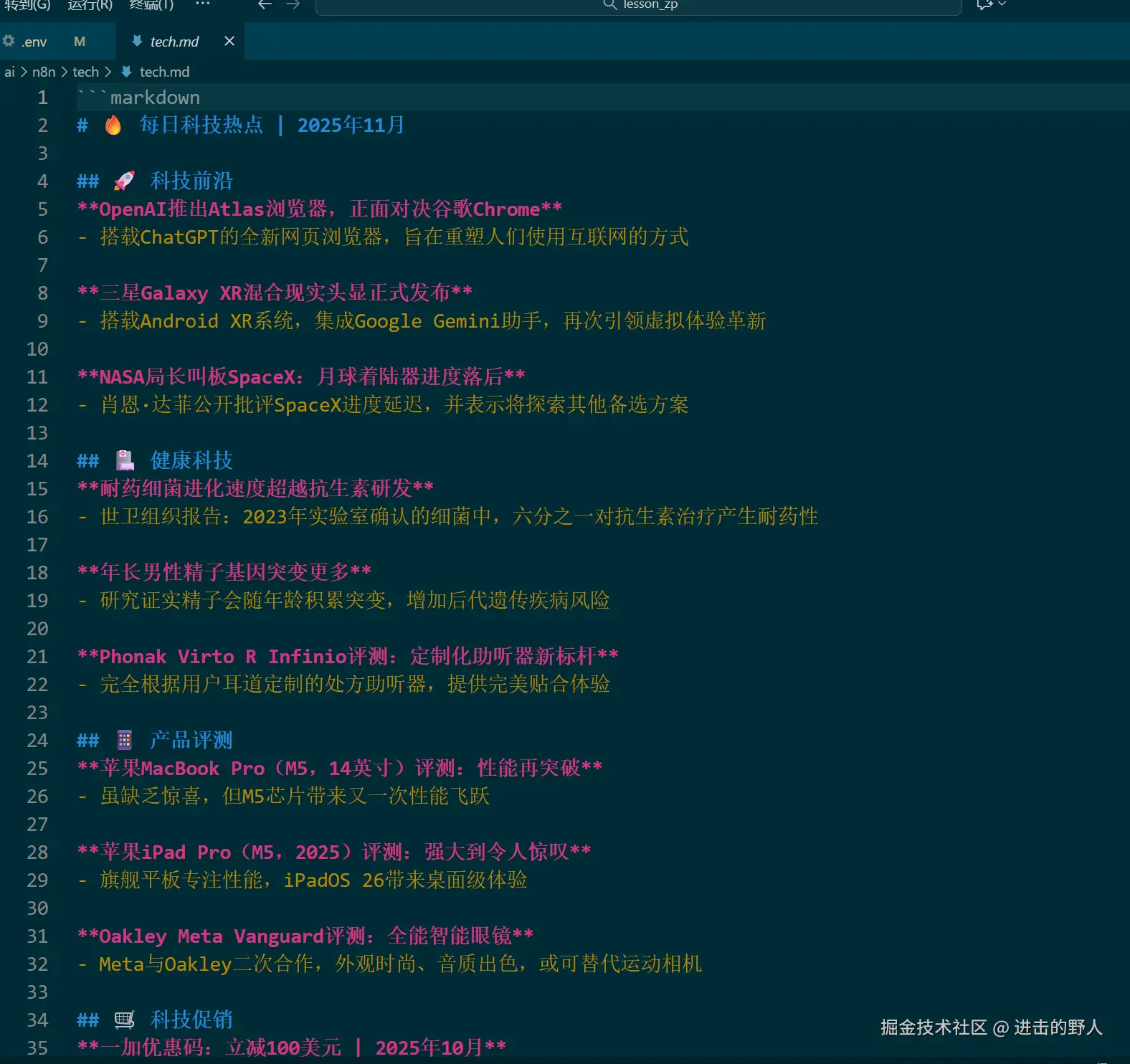Click section heading 健康科技
The width and height of the screenshot is (1130, 1064).
tap(191, 461)
